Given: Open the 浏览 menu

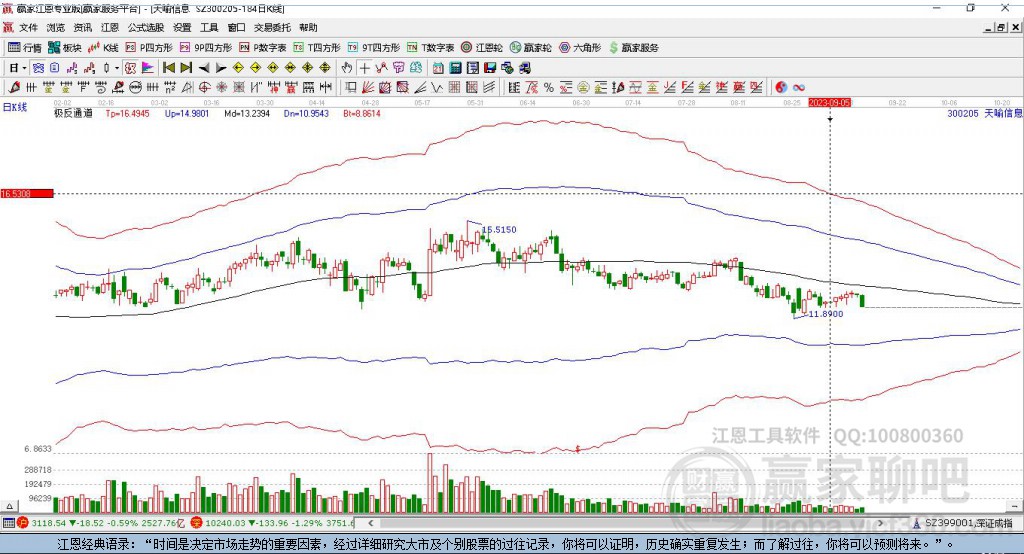Looking at the screenshot, I should 56,27.
